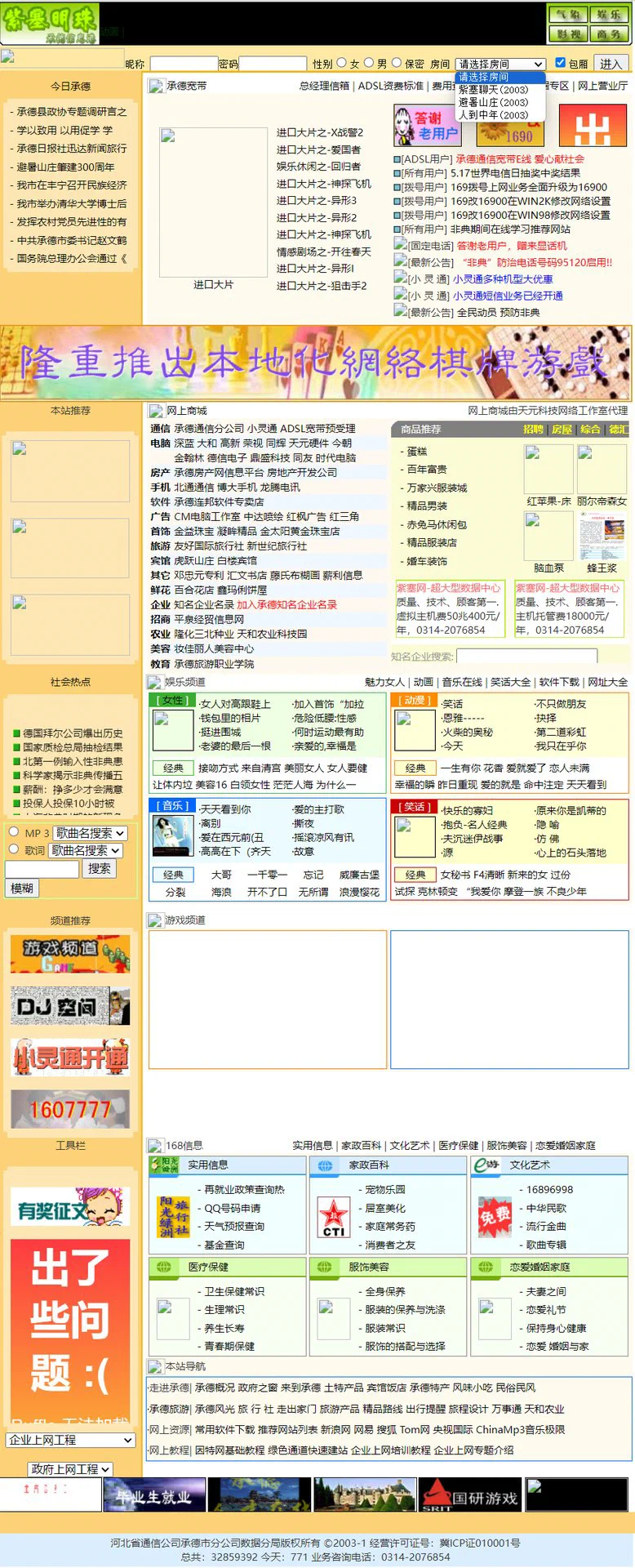Click the 答谢老用户 banner icon
Viewport: 635px width, 1568px height.
[428, 125]
